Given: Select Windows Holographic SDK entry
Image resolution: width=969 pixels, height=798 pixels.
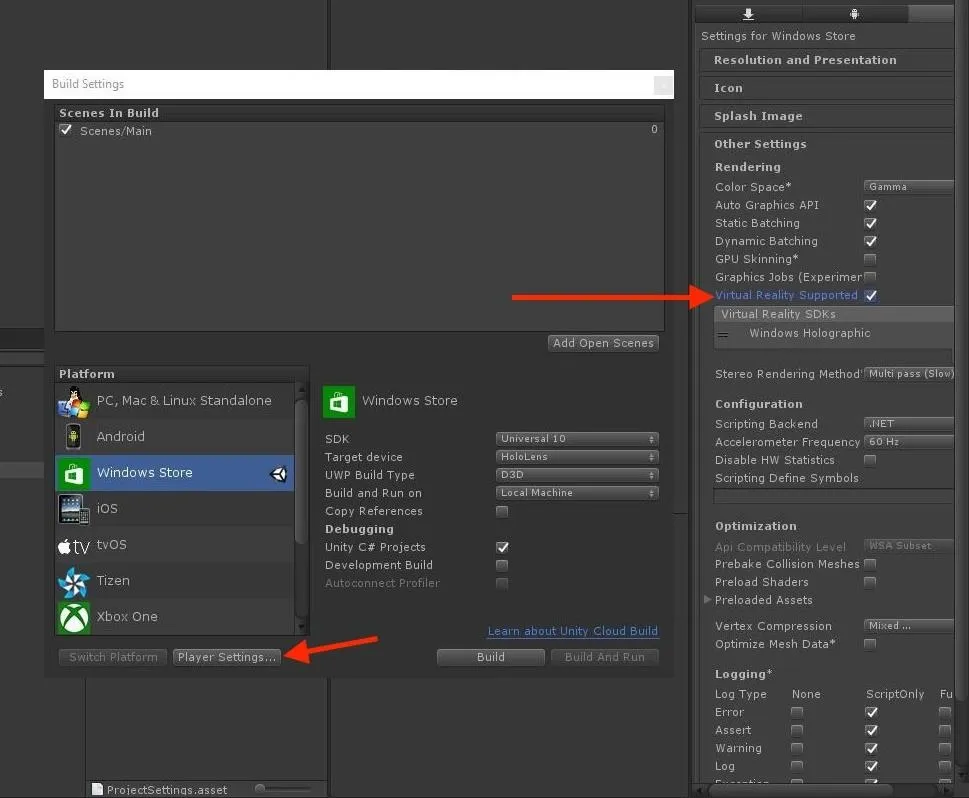Looking at the screenshot, I should click(x=834, y=333).
